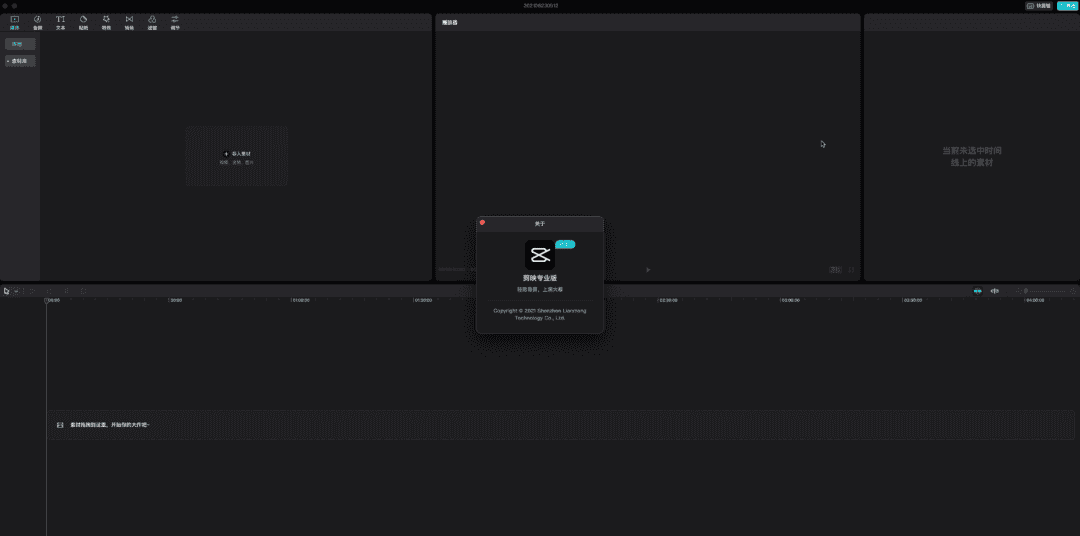Open the Media (媒体) tab
The height and width of the screenshot is (536, 1080).
[15, 22]
